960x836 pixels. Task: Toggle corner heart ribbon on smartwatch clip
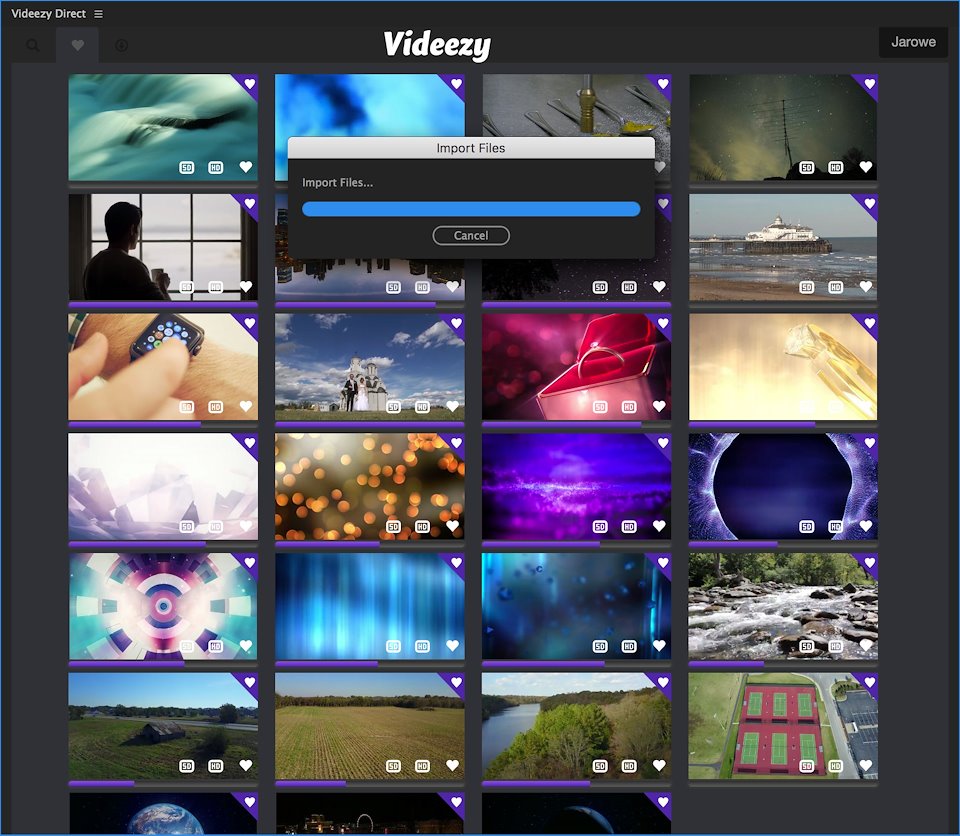pos(249,323)
